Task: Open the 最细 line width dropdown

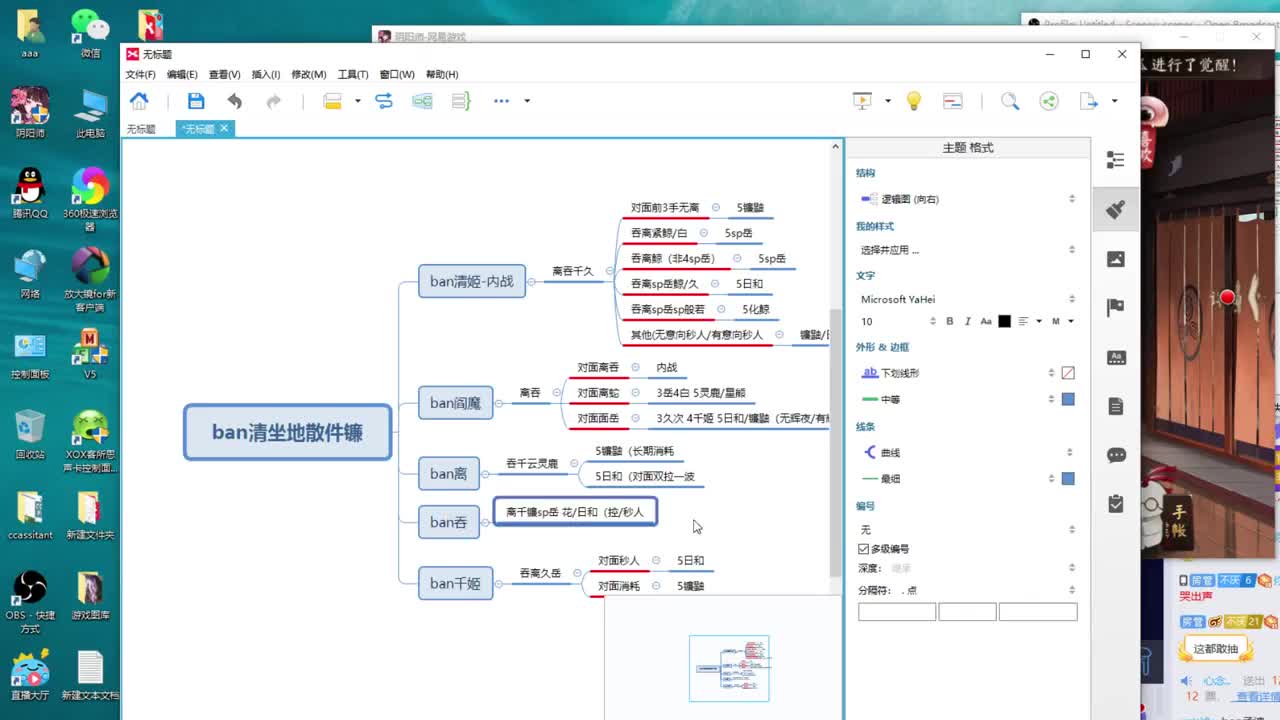Action: tap(957, 479)
